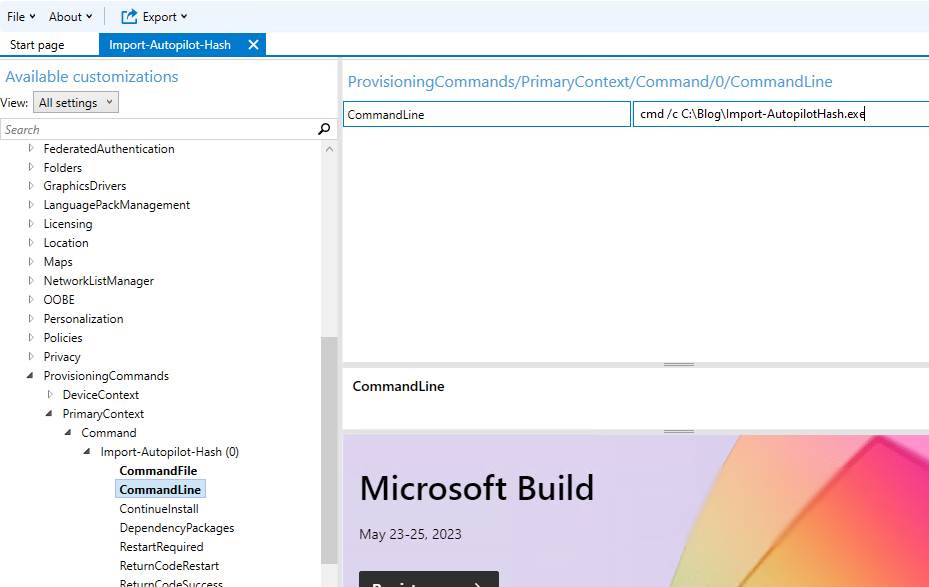Expand the Personalization tree node

pos(31,319)
